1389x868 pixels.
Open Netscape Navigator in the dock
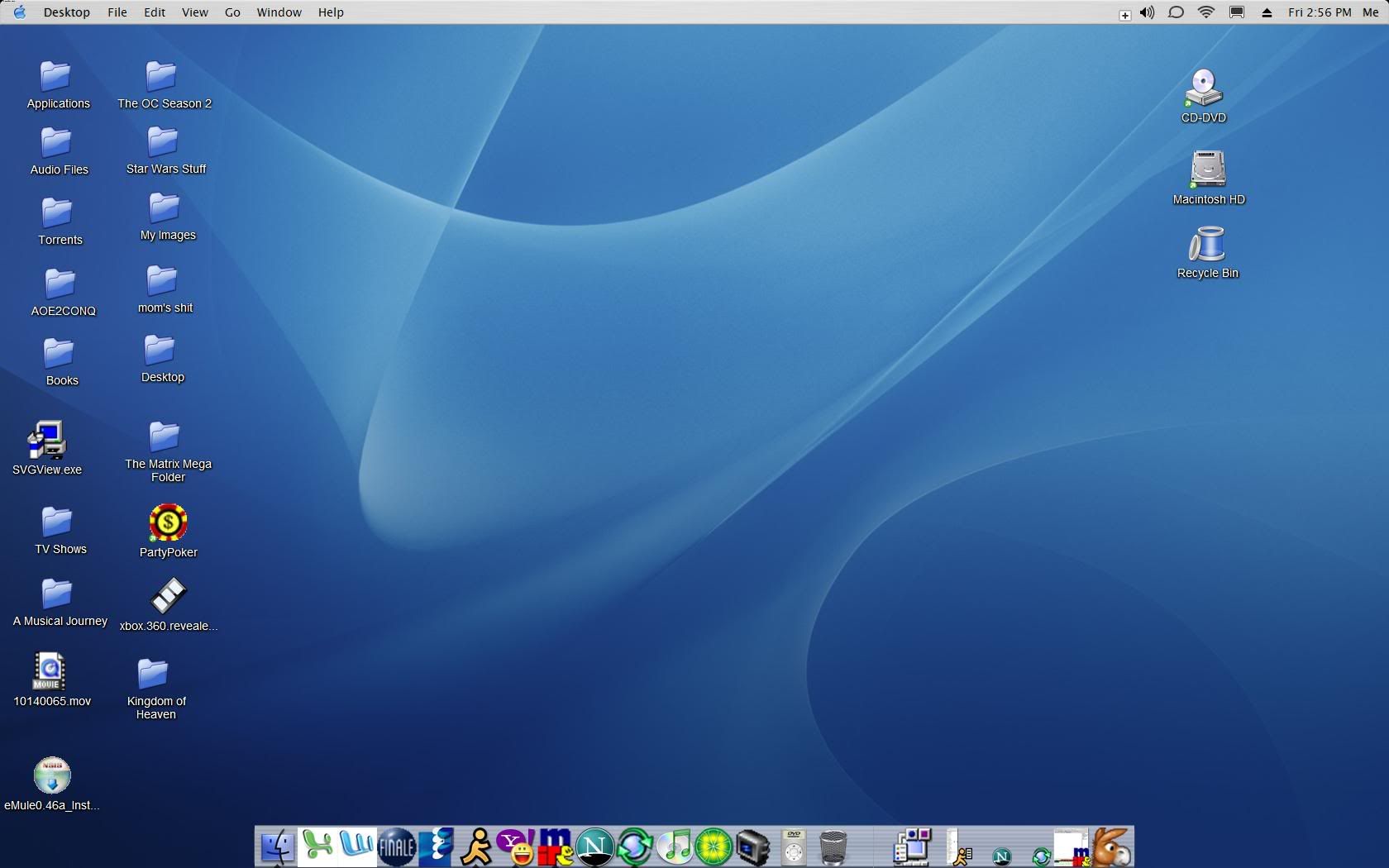(594, 847)
